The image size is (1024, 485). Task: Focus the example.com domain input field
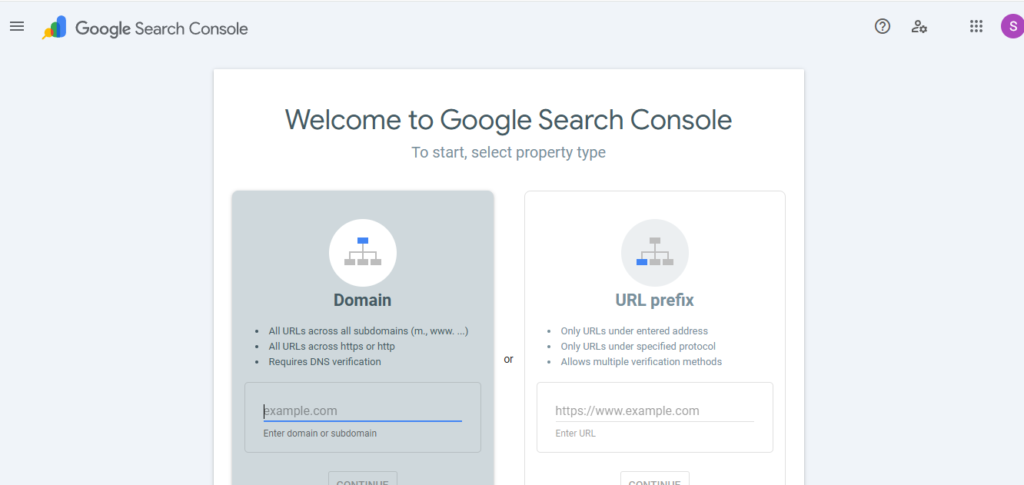(x=362, y=411)
